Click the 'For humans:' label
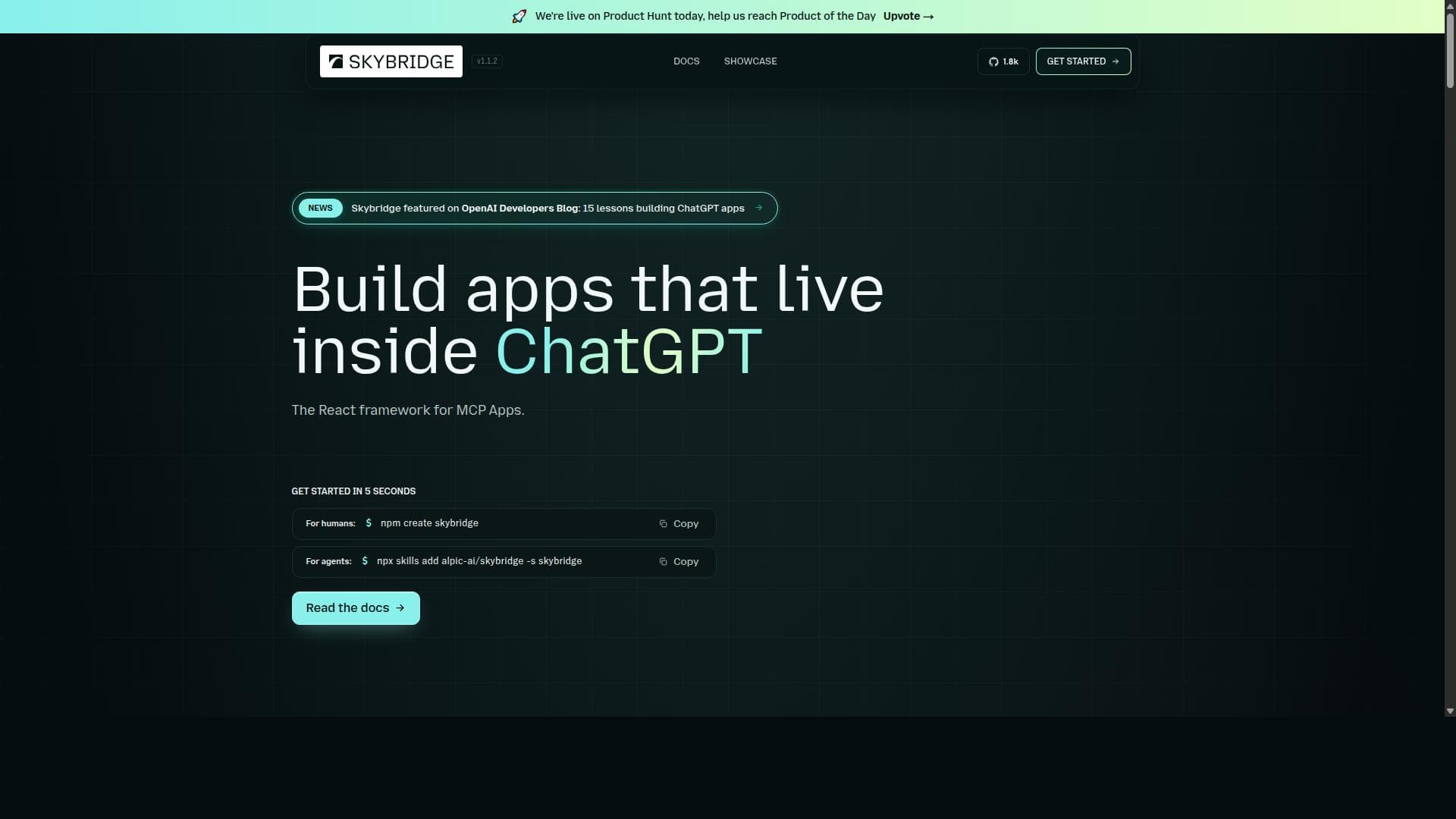1456x819 pixels. [331, 523]
